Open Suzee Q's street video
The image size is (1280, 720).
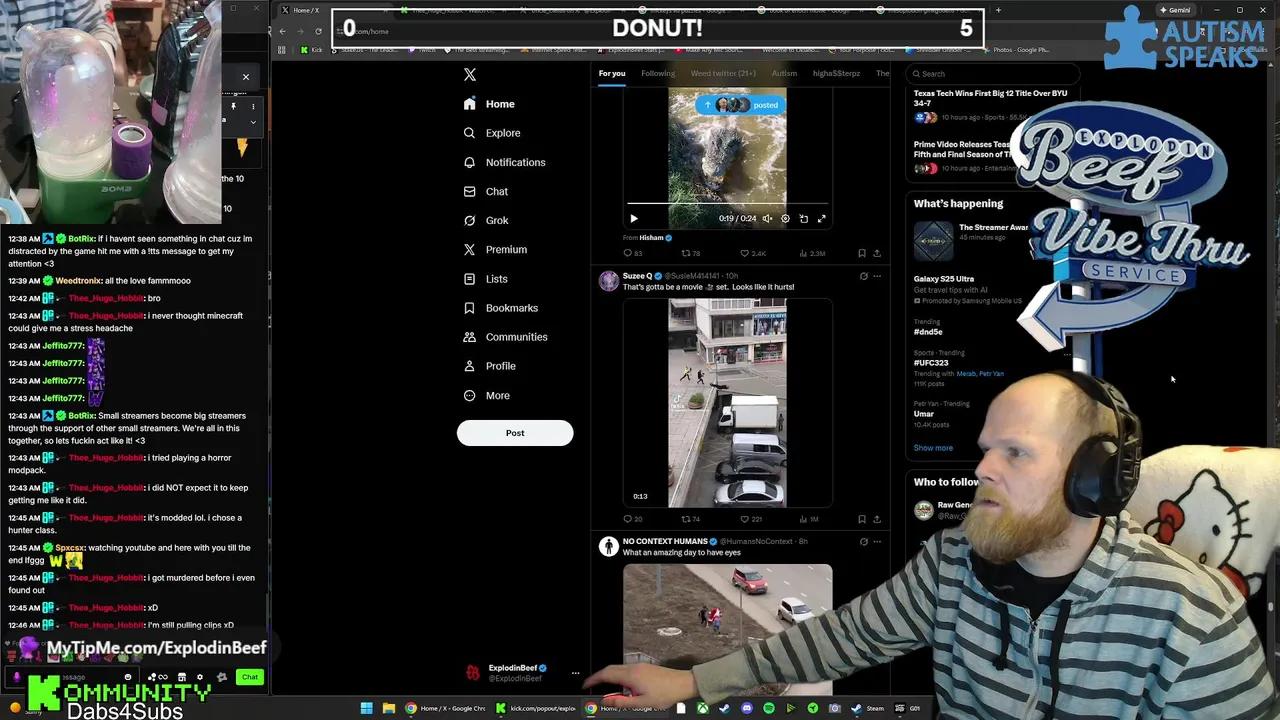click(727, 403)
